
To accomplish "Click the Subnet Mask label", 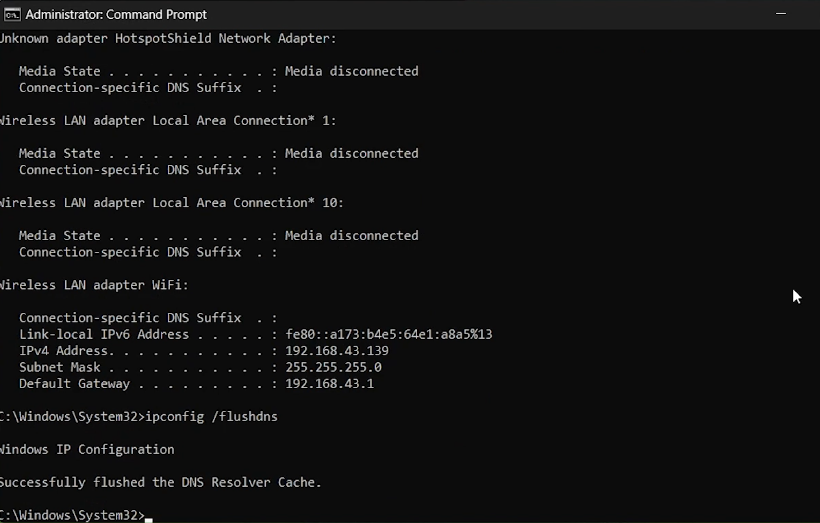I will point(60,367).
